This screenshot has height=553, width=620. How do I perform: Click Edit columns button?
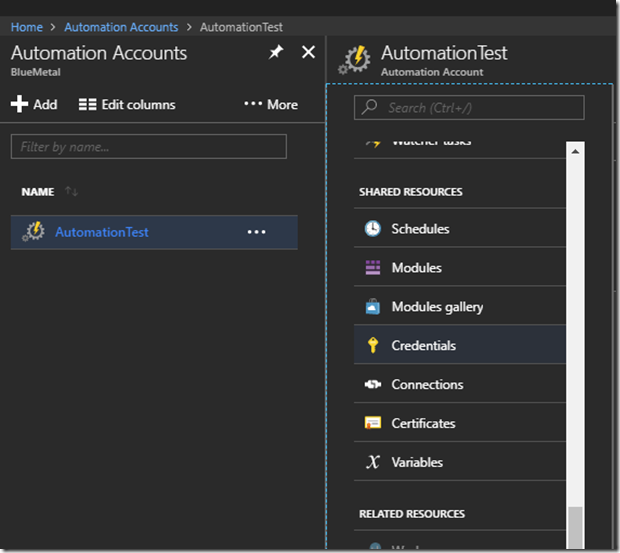tap(127, 104)
